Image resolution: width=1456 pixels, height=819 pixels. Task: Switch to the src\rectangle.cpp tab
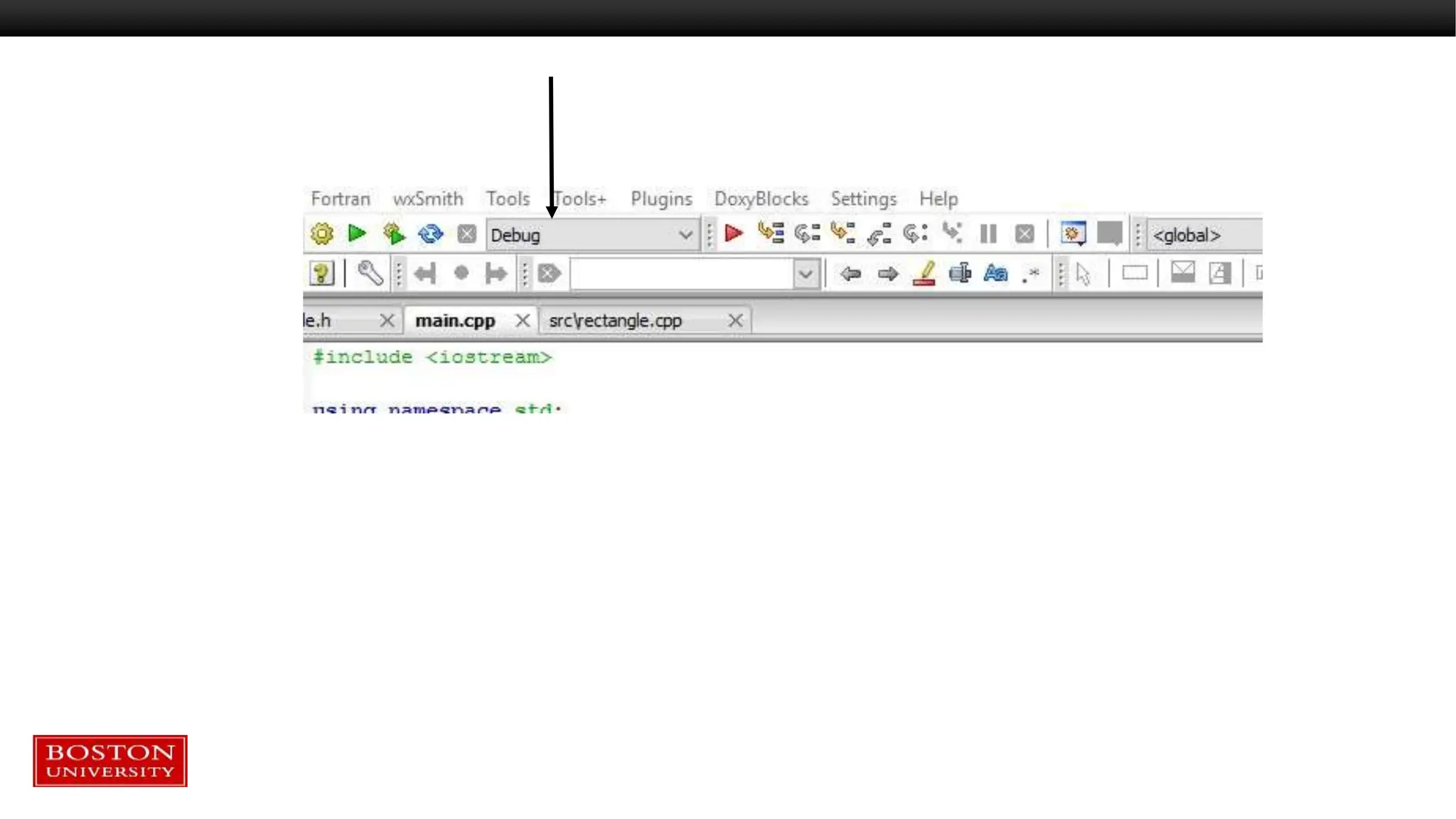[x=616, y=321]
